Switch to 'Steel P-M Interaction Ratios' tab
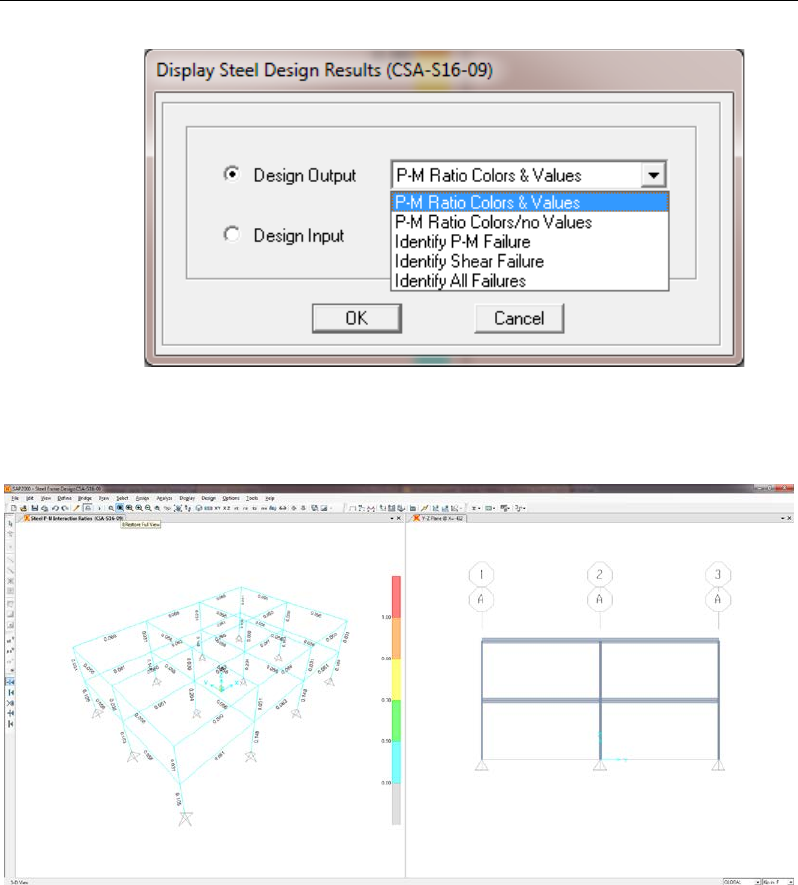This screenshot has height=885, width=798. (73, 518)
